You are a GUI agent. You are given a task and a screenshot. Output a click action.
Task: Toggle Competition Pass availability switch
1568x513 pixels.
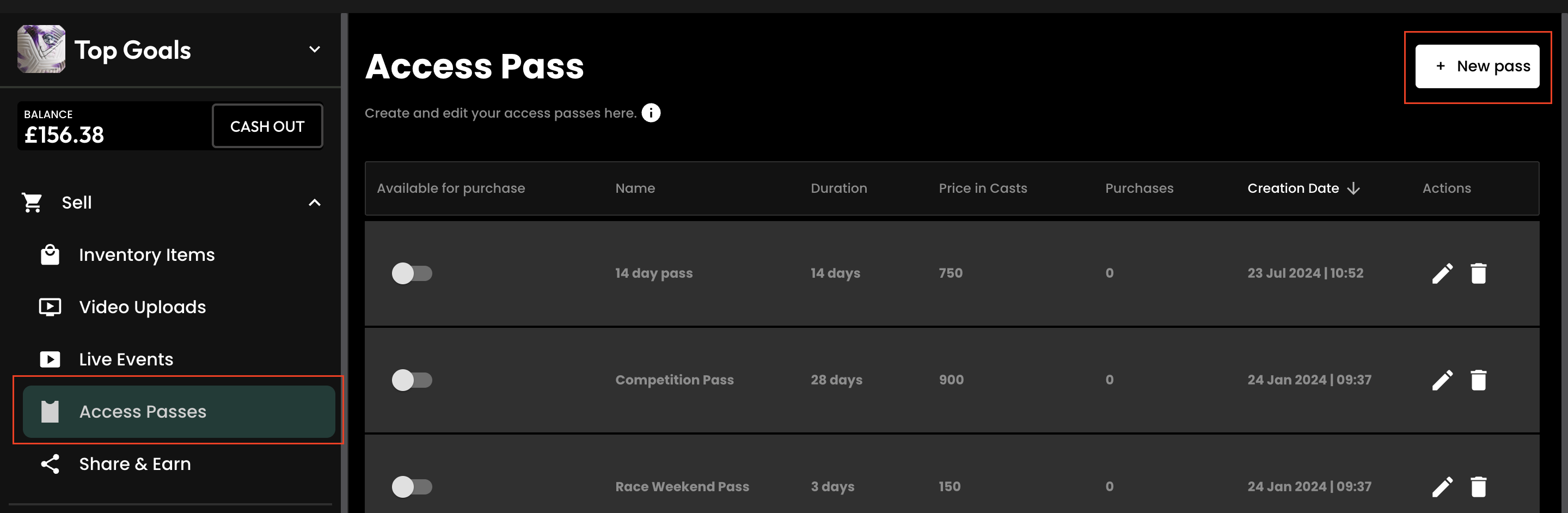412,380
